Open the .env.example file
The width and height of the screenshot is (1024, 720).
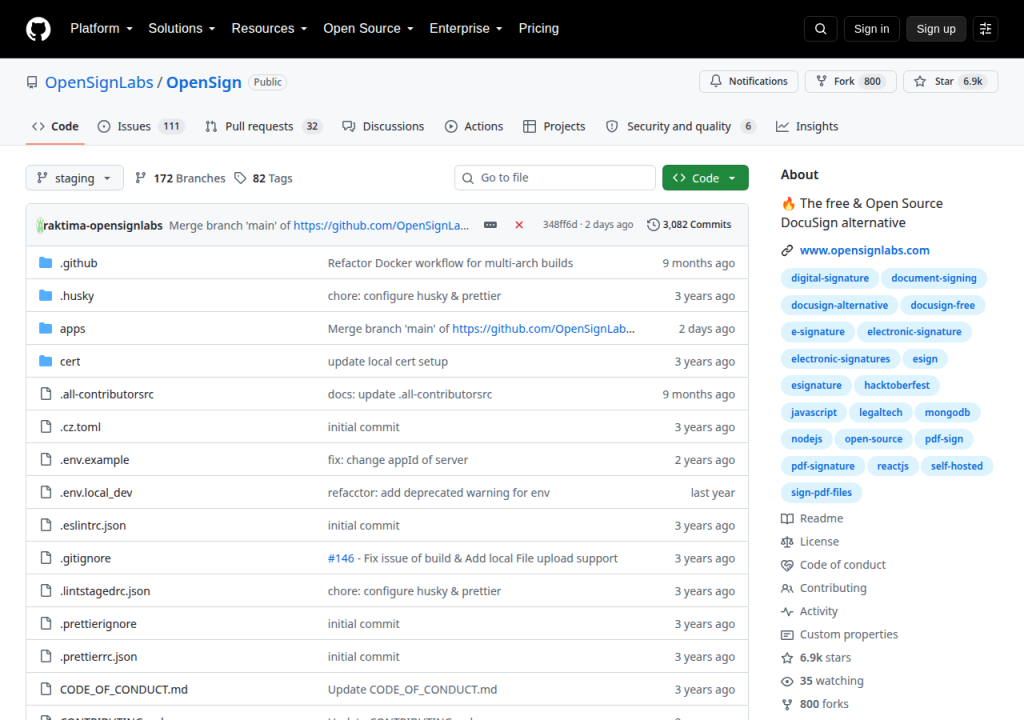95,459
